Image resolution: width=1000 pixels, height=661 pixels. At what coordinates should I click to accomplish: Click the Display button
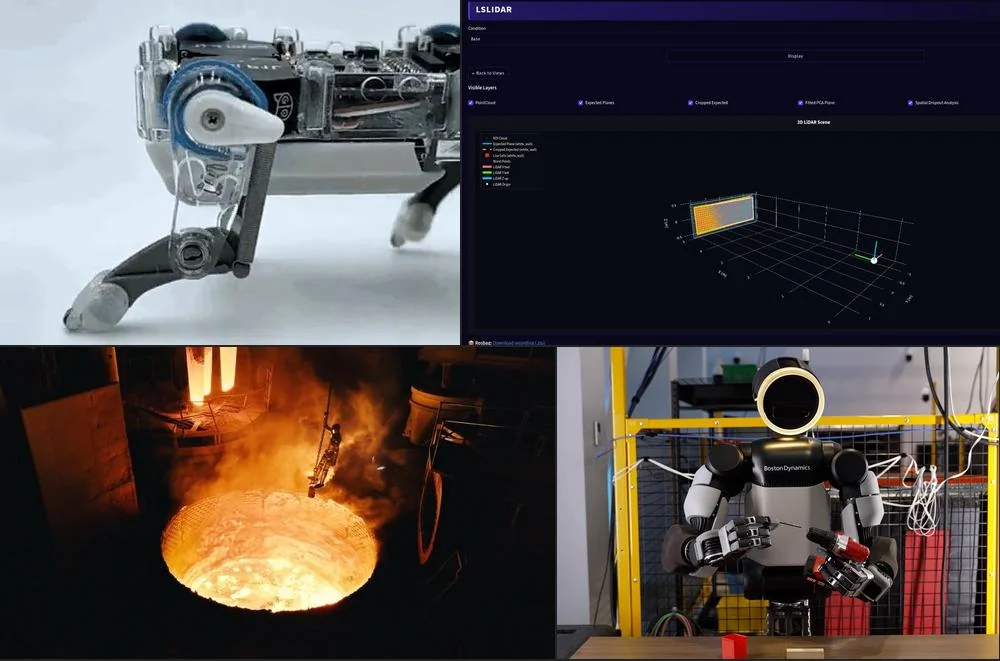click(x=795, y=56)
